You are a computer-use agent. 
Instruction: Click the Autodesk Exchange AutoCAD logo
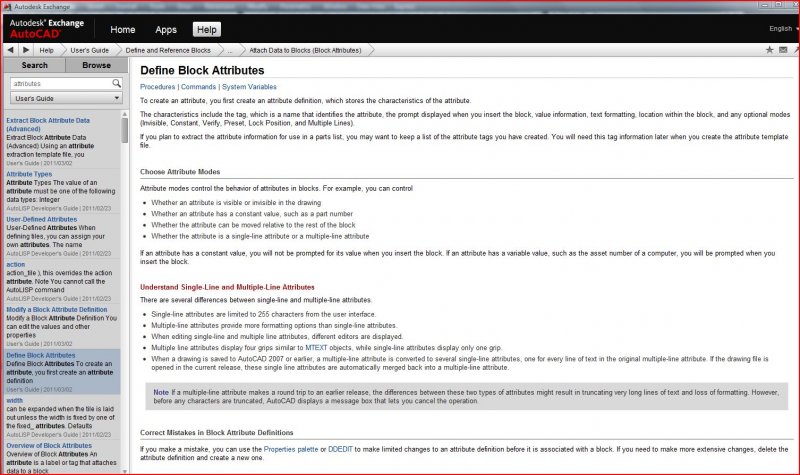click(46, 29)
